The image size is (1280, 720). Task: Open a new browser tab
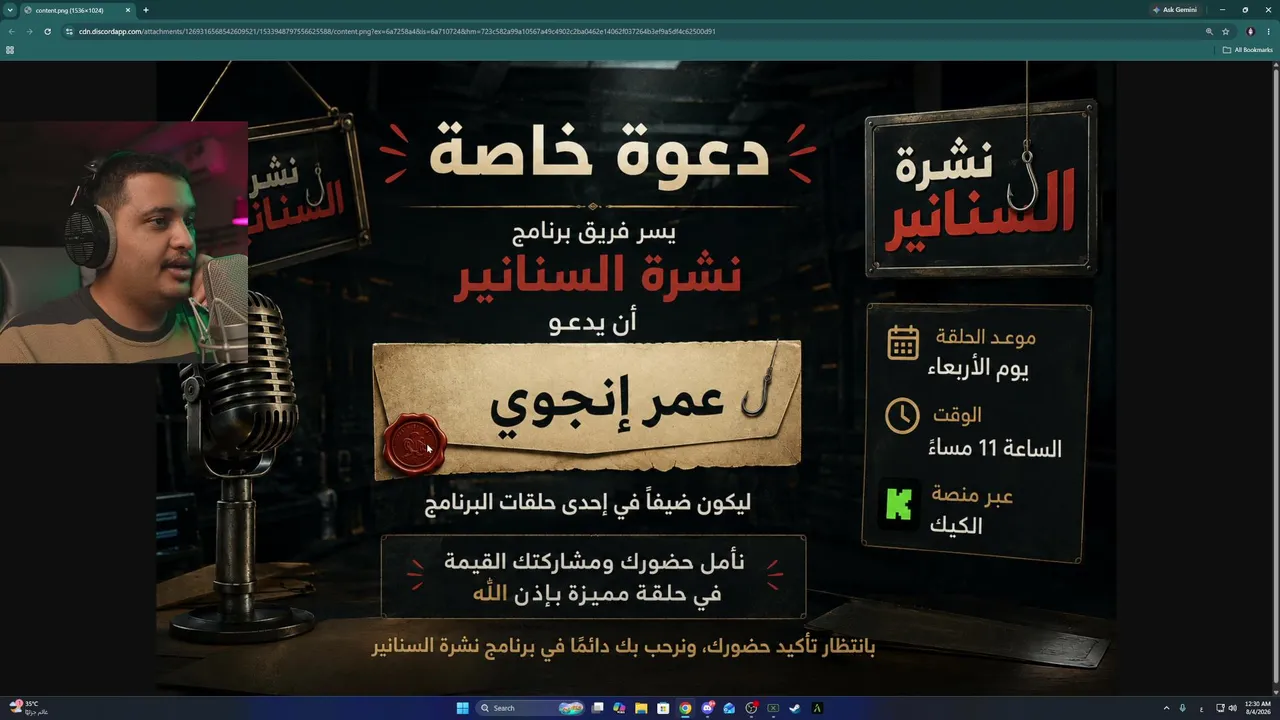click(146, 10)
